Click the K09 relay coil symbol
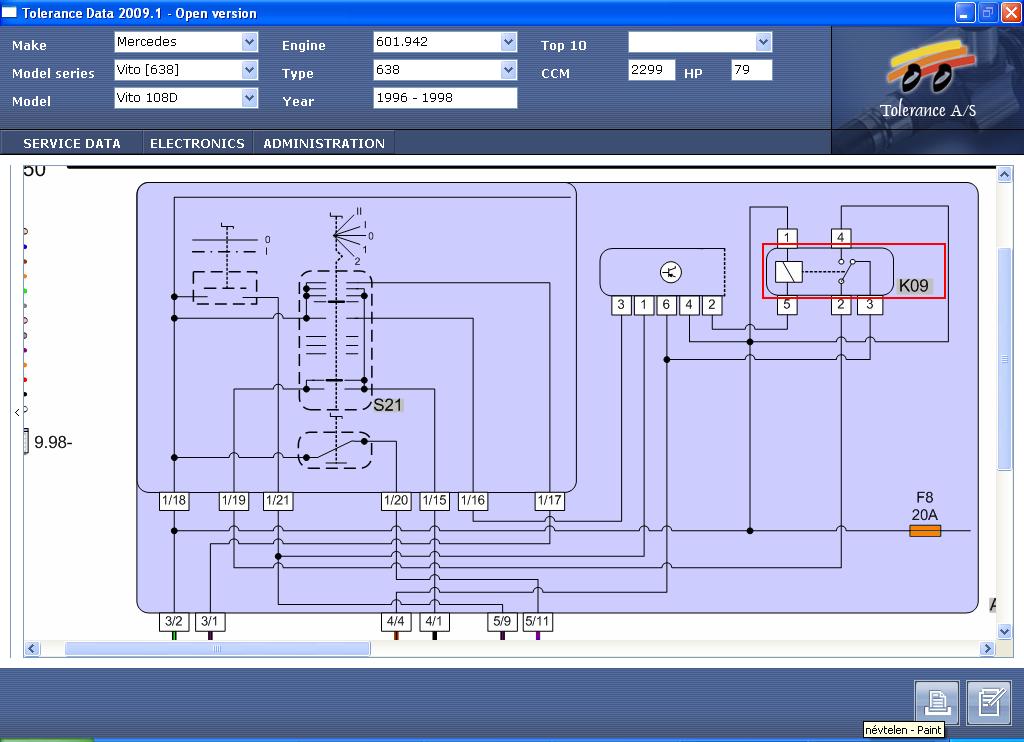Screen dimensions: 1024x742 [788, 272]
